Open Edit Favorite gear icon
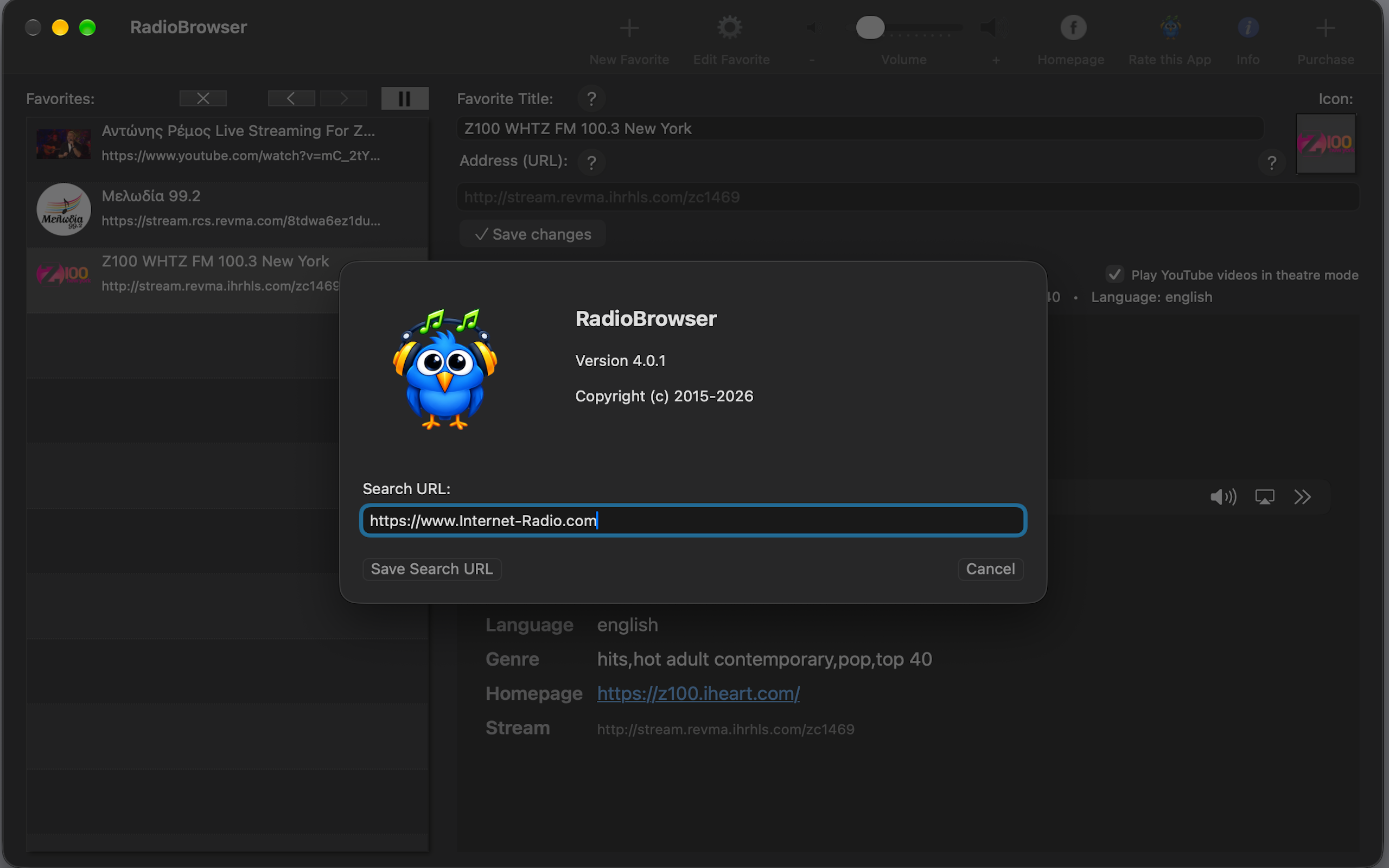Screen dimensions: 1389x868 pos(730,28)
